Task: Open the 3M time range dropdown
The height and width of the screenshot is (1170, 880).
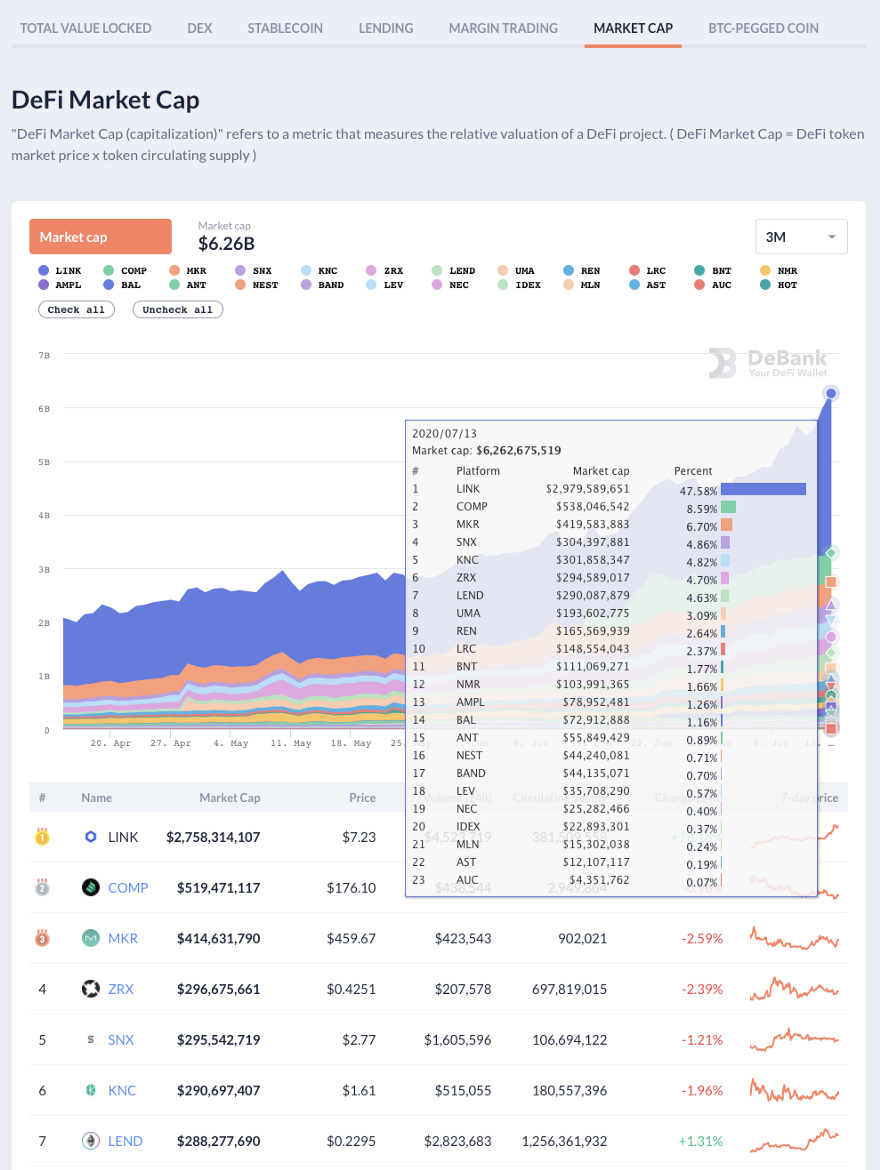Action: tap(801, 237)
